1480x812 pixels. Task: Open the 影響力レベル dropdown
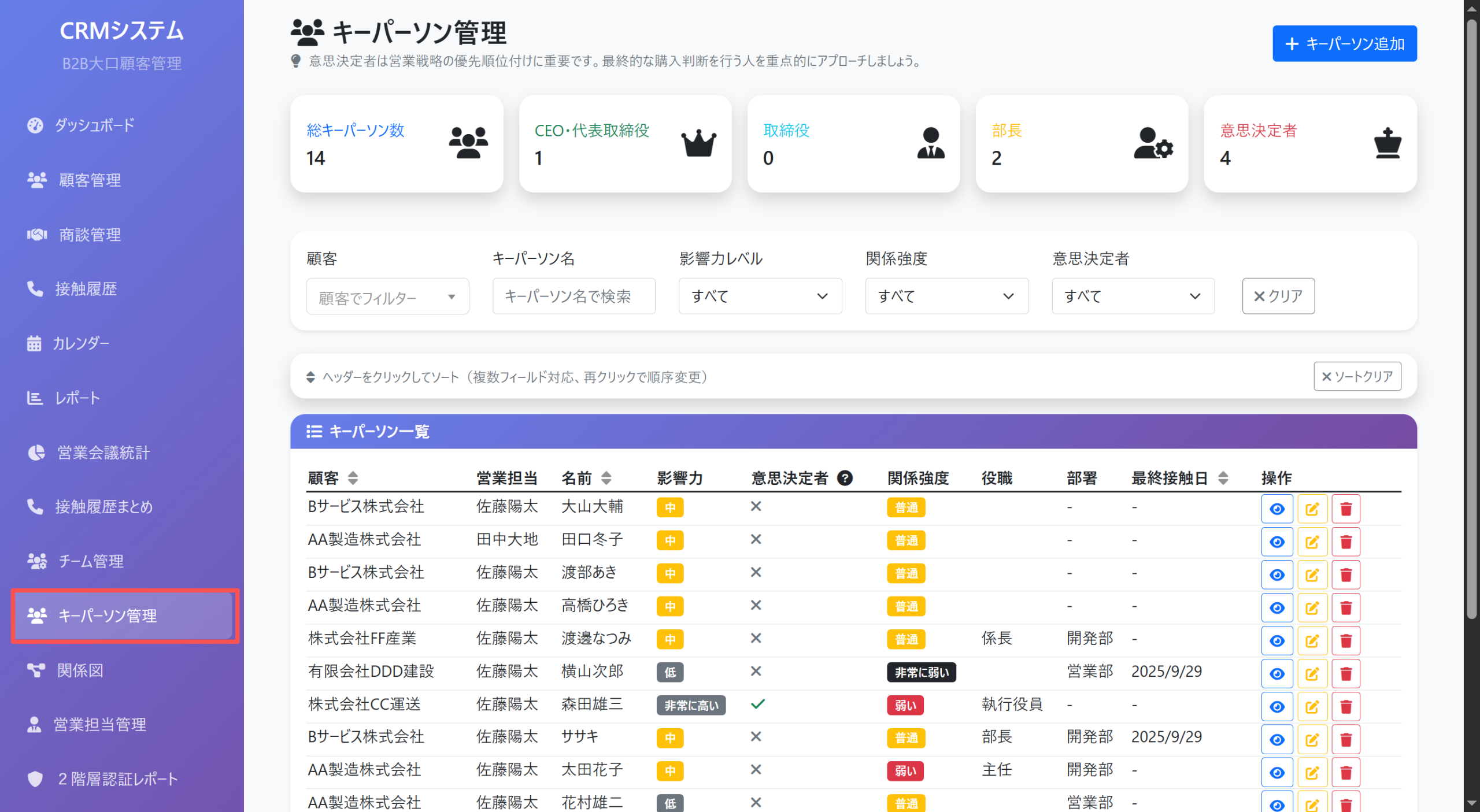[x=760, y=296]
